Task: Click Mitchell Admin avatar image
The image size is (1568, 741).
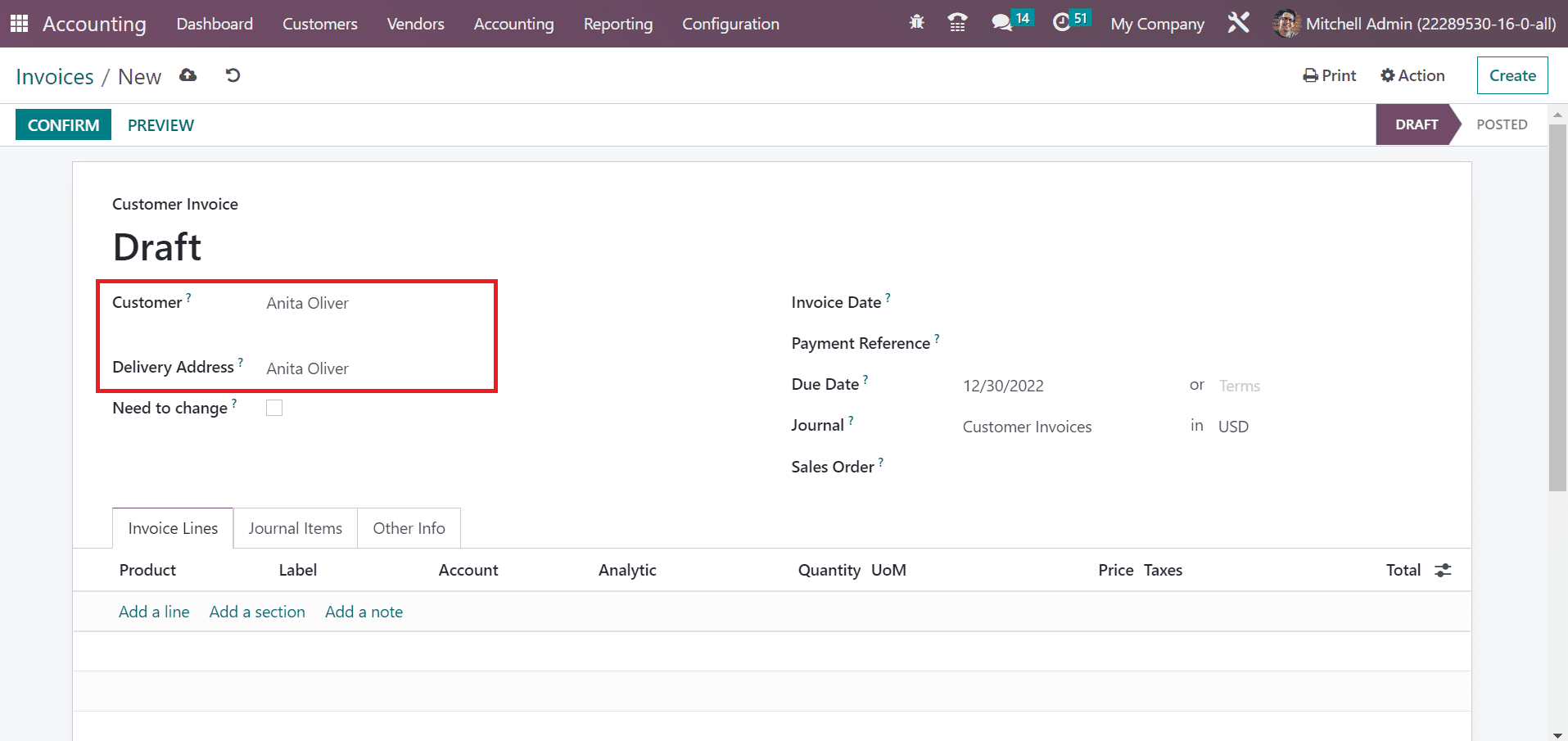Action: click(x=1286, y=23)
